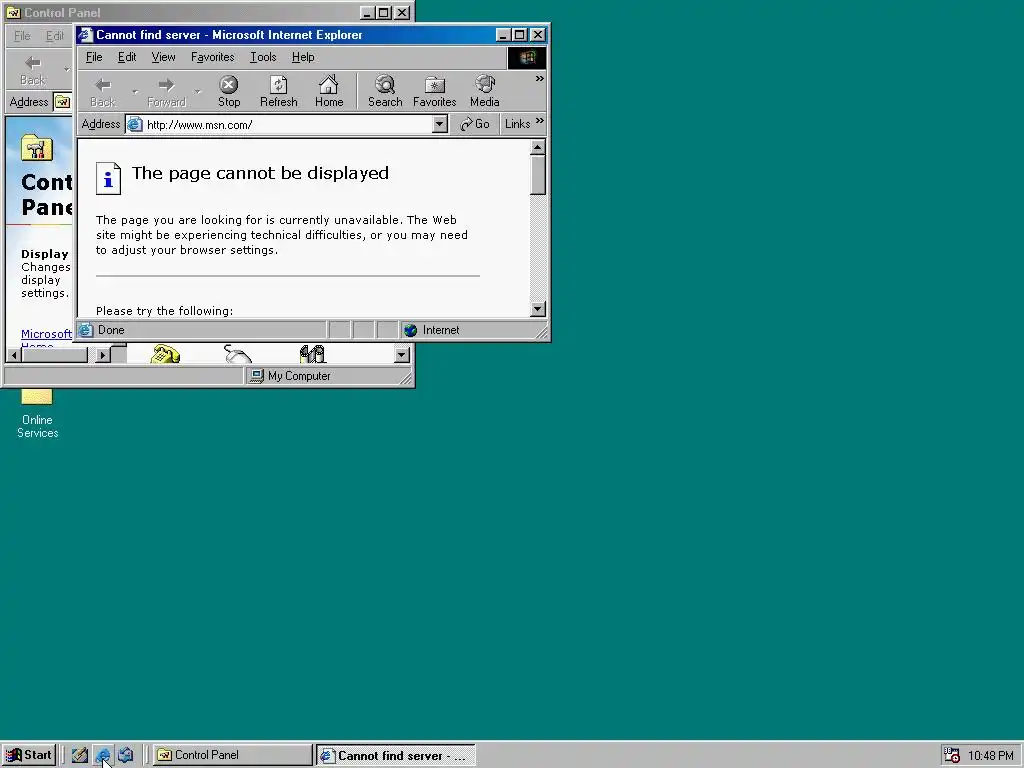The image size is (1024, 768).
Task: Click the Control Panel address folder icon
Action: coord(62,102)
